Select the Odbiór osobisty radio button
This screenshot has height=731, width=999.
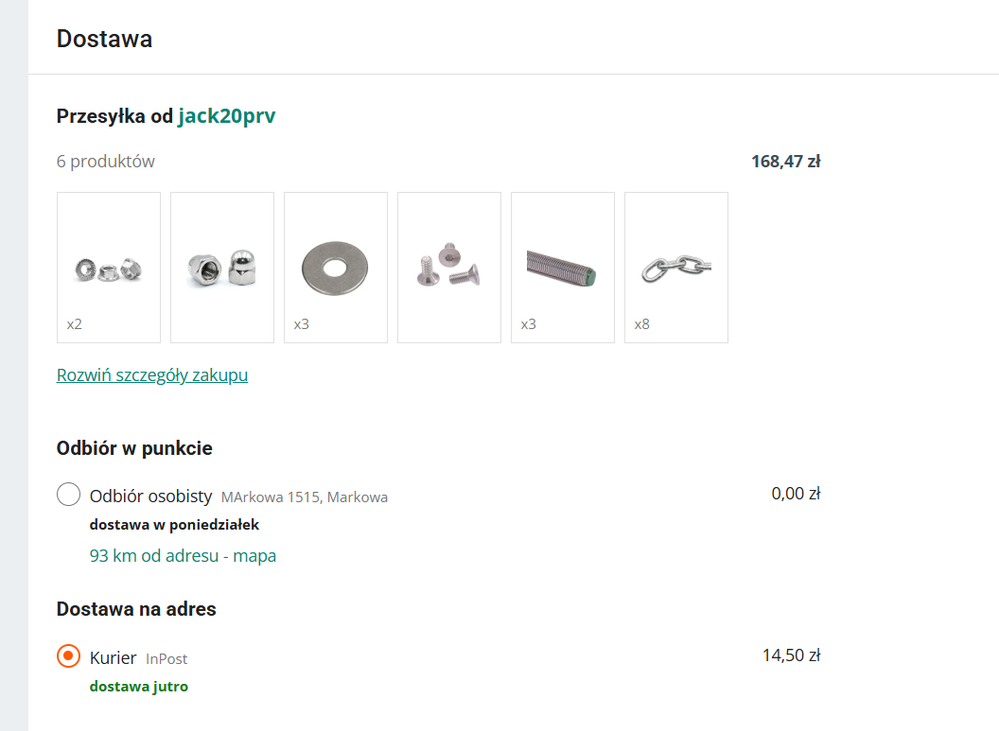69,495
